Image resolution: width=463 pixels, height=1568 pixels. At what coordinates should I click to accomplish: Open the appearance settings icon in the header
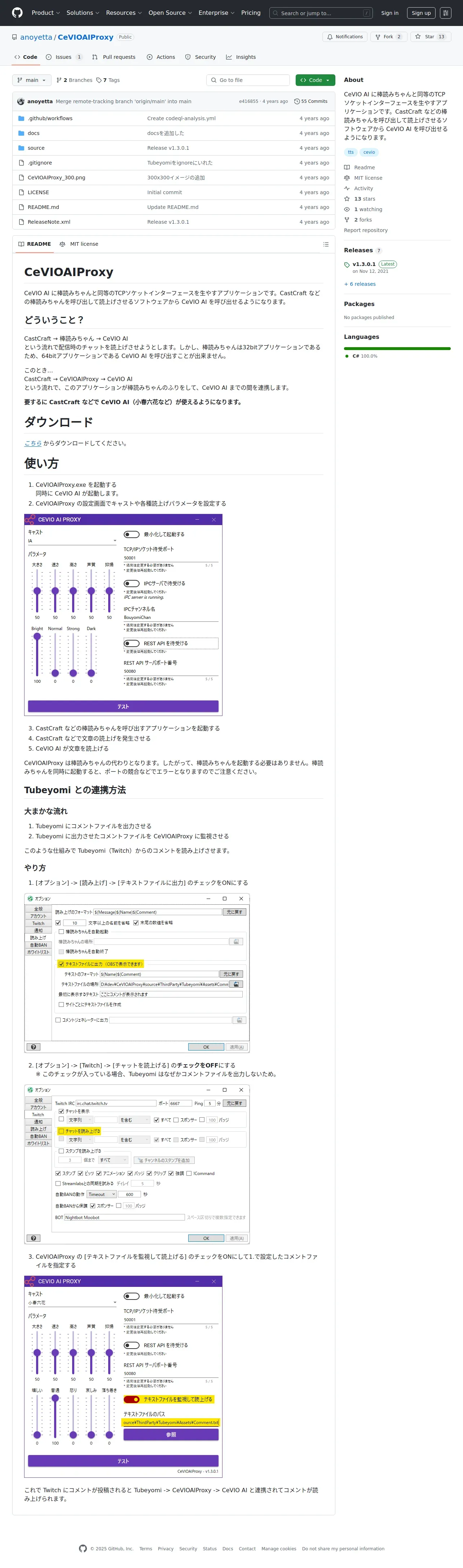(445, 13)
